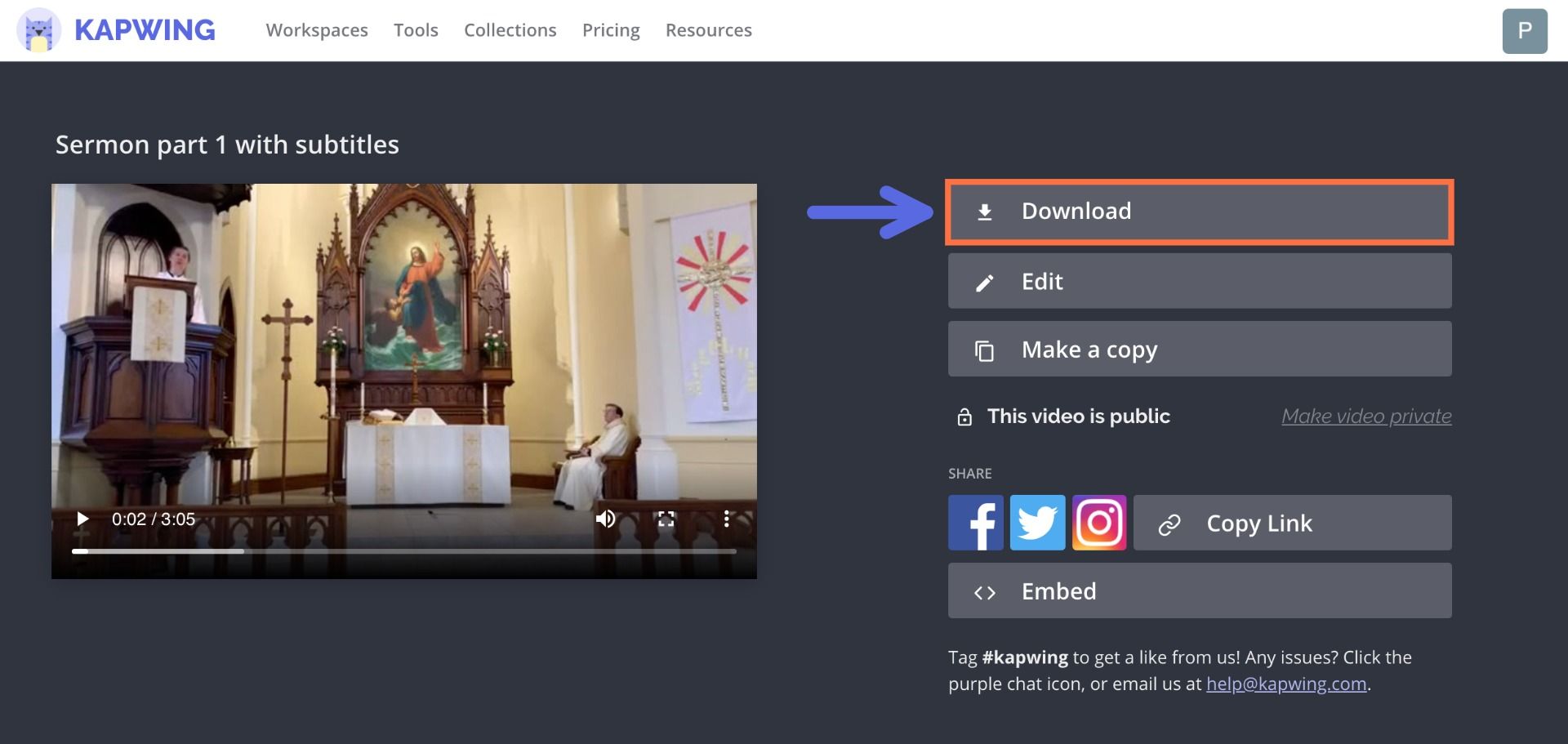The width and height of the screenshot is (1568, 744).
Task: Email help@kapwing.com support link
Action: 1285,684
